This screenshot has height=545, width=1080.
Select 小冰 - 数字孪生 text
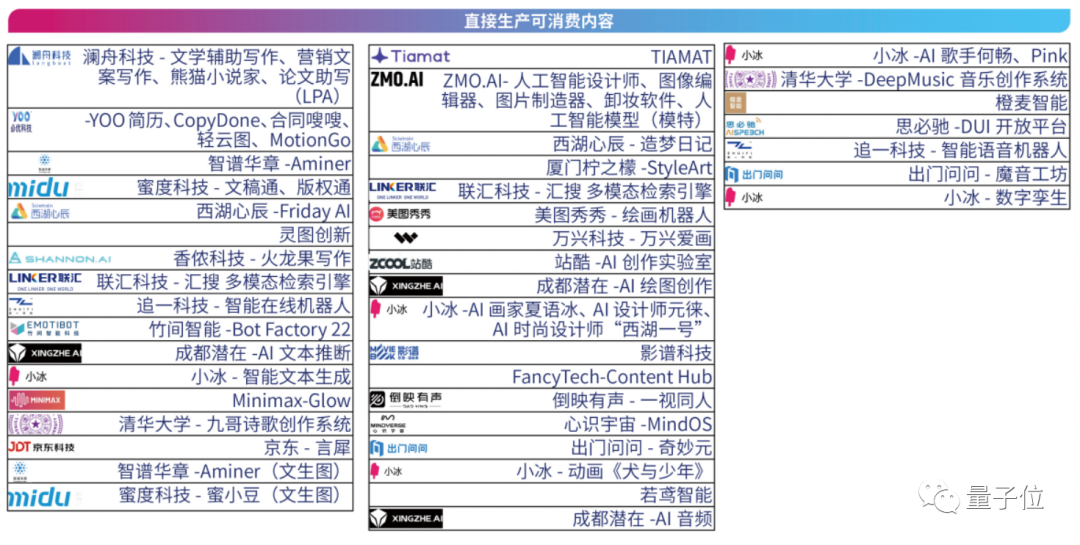[x=1006, y=198]
